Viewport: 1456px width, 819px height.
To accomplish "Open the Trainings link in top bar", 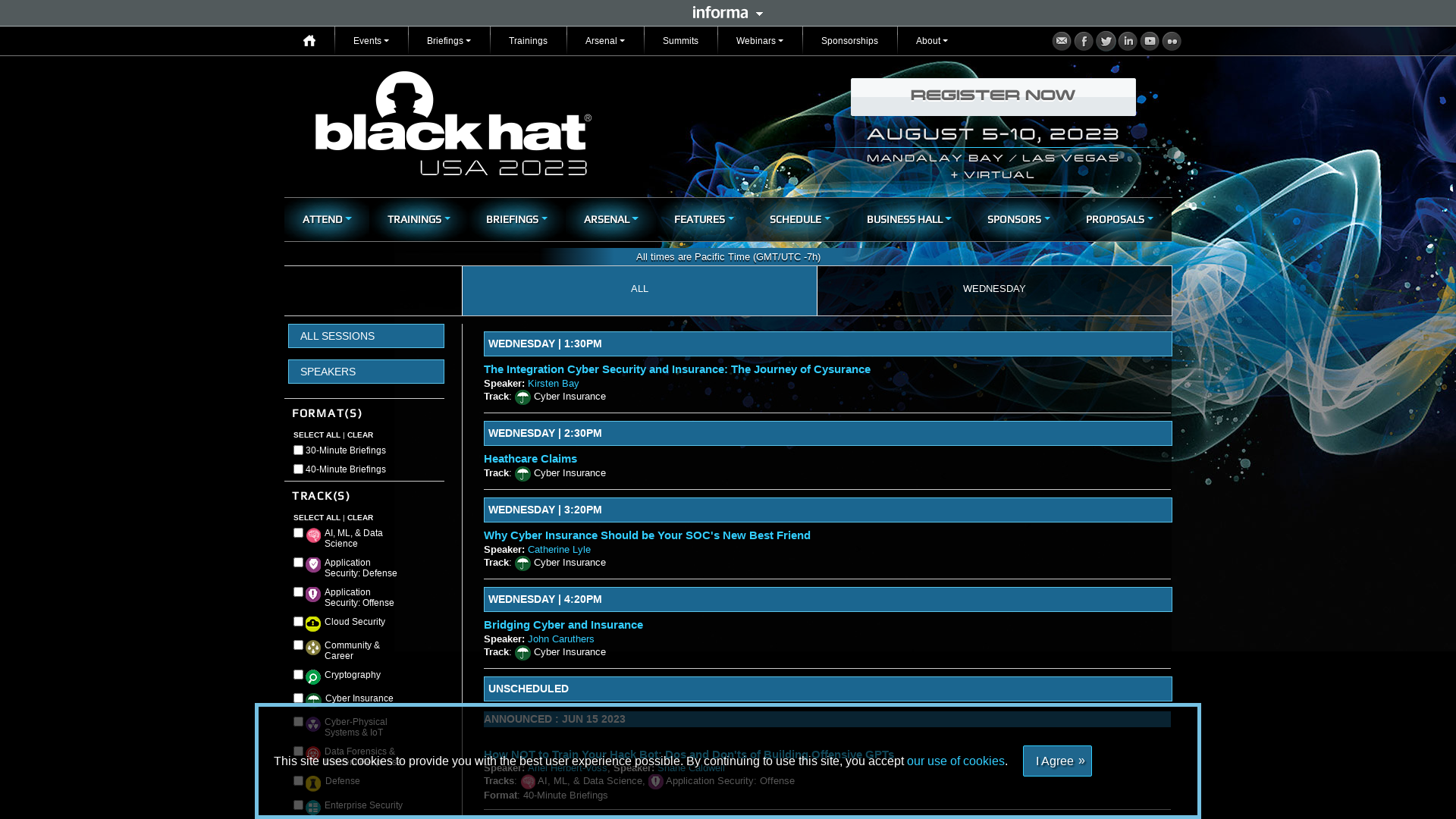I will (528, 41).
